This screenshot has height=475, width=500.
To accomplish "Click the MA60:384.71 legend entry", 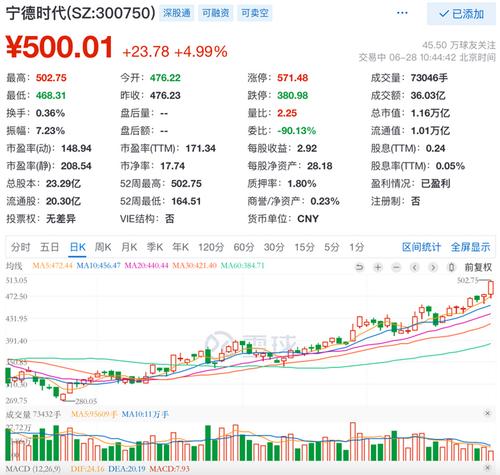I will pos(243,266).
